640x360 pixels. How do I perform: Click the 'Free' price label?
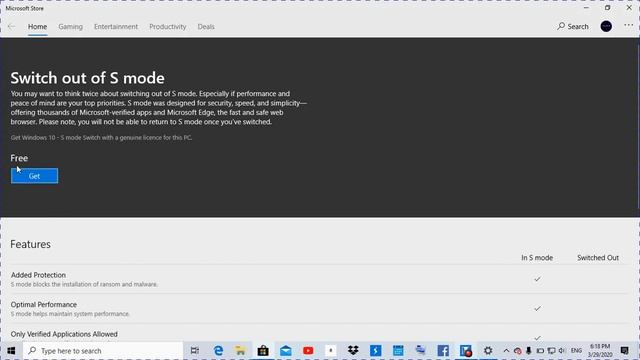(x=19, y=158)
